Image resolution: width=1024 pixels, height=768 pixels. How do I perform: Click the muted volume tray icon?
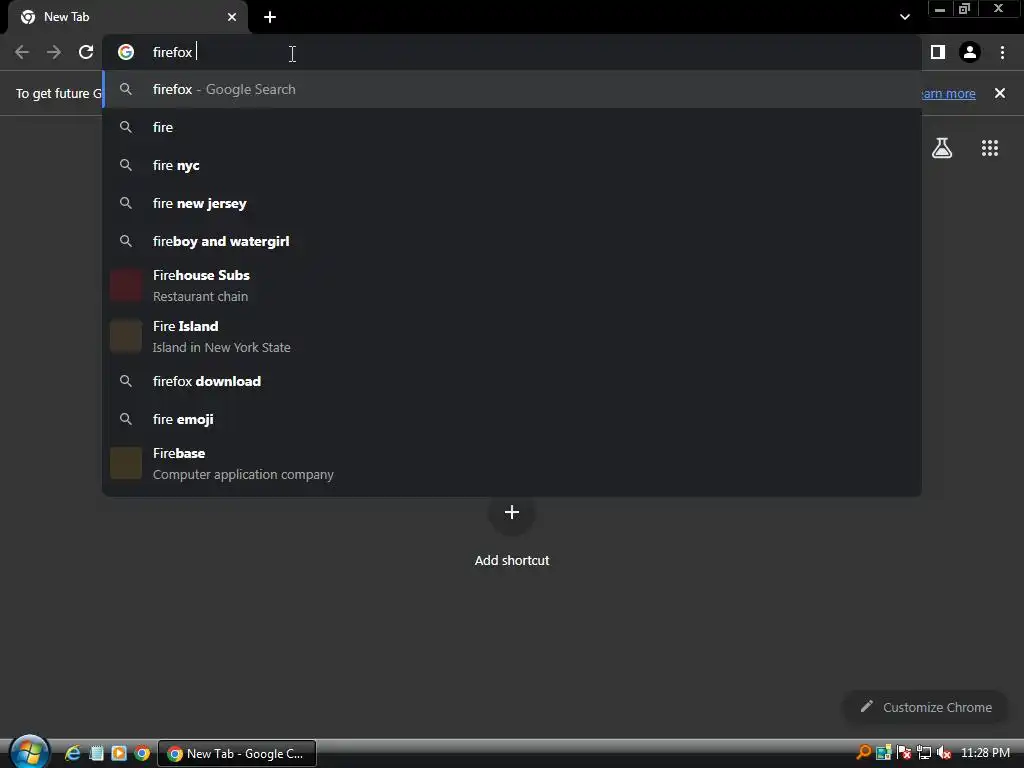[944, 752]
